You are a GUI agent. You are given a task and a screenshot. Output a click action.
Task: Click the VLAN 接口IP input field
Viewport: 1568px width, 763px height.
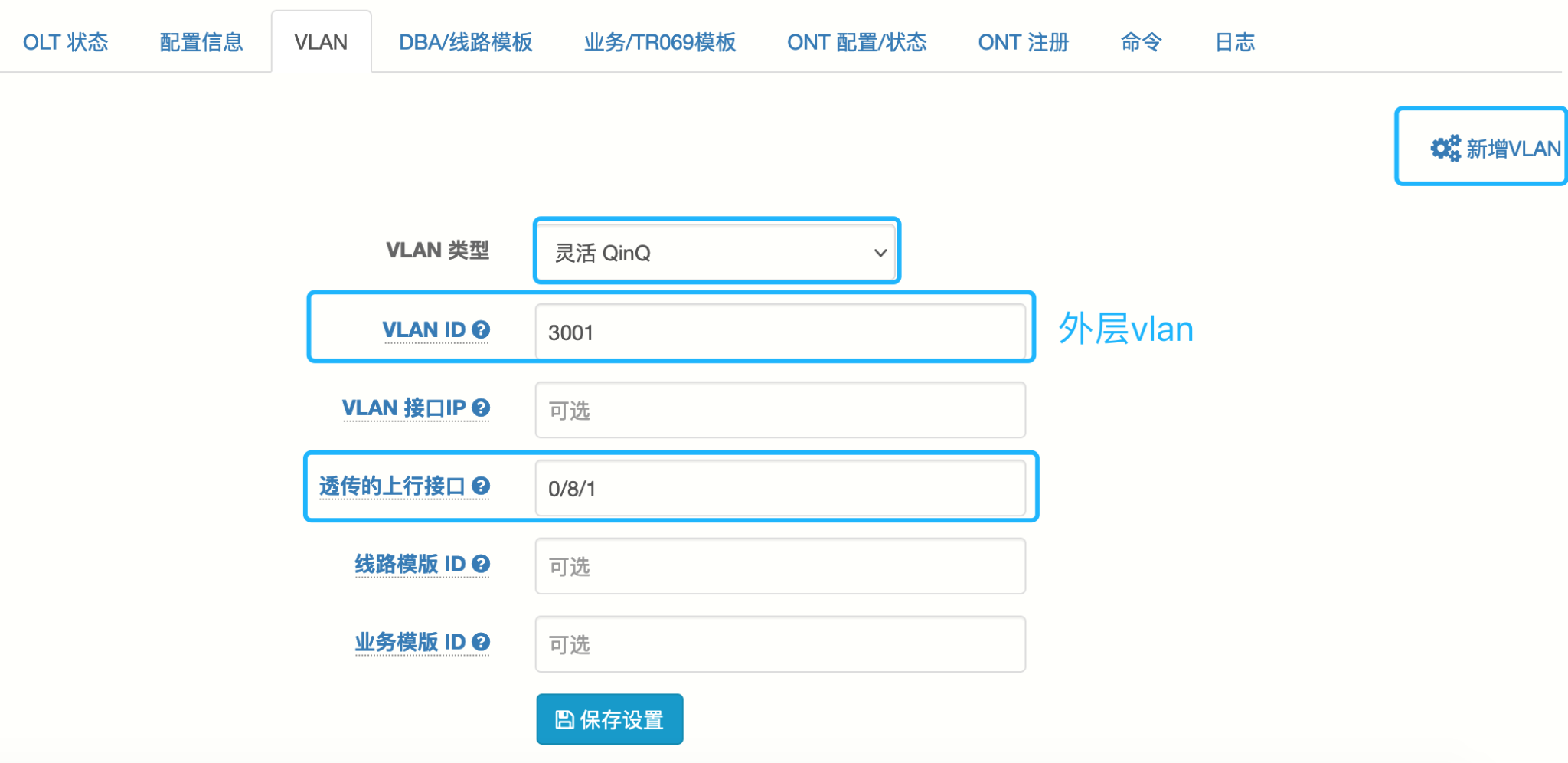[779, 410]
